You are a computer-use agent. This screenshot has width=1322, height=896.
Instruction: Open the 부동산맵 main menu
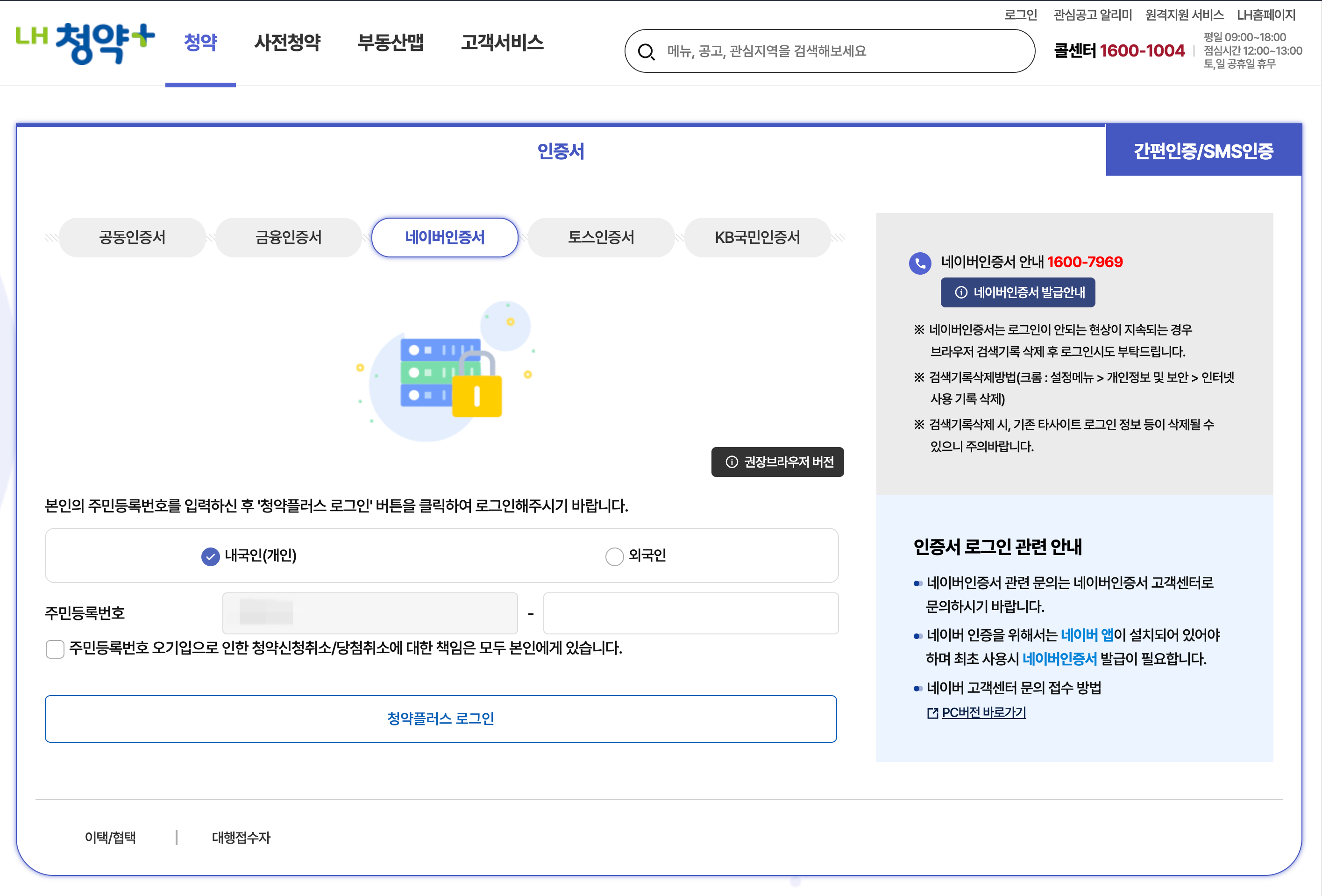click(391, 43)
